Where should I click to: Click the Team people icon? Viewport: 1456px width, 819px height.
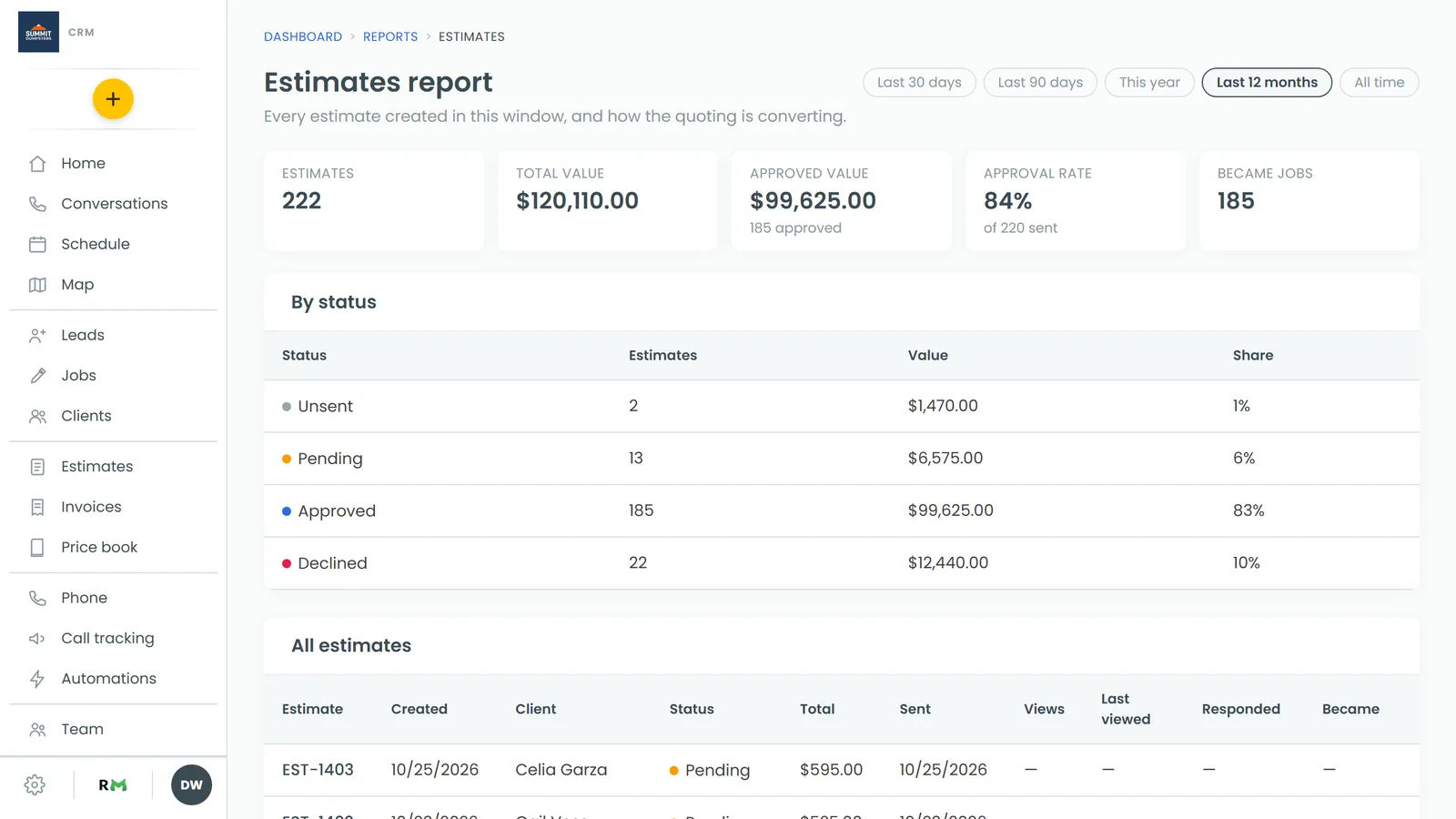pyautogui.click(x=37, y=729)
